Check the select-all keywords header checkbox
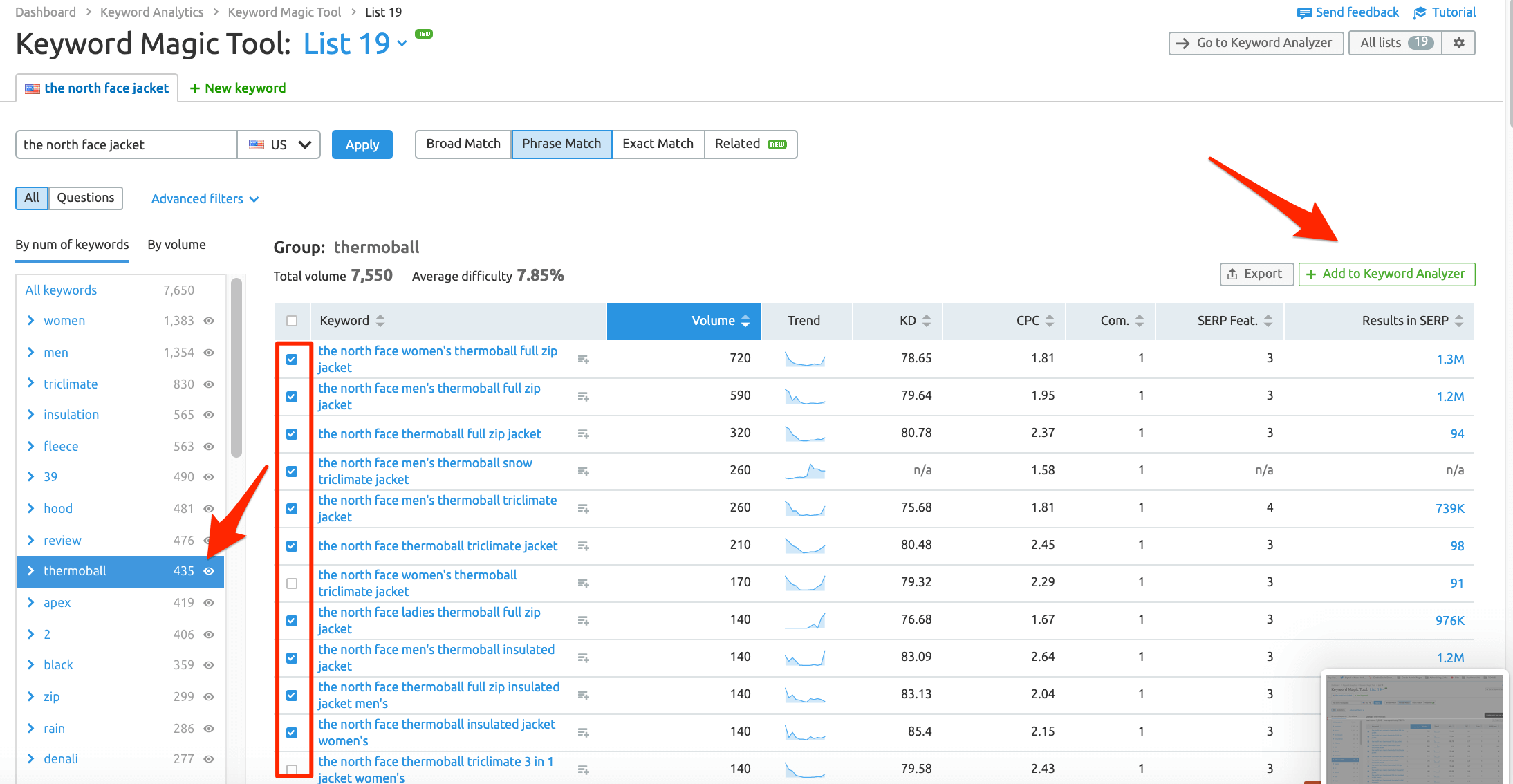This screenshot has width=1513, height=784. pyautogui.click(x=292, y=321)
